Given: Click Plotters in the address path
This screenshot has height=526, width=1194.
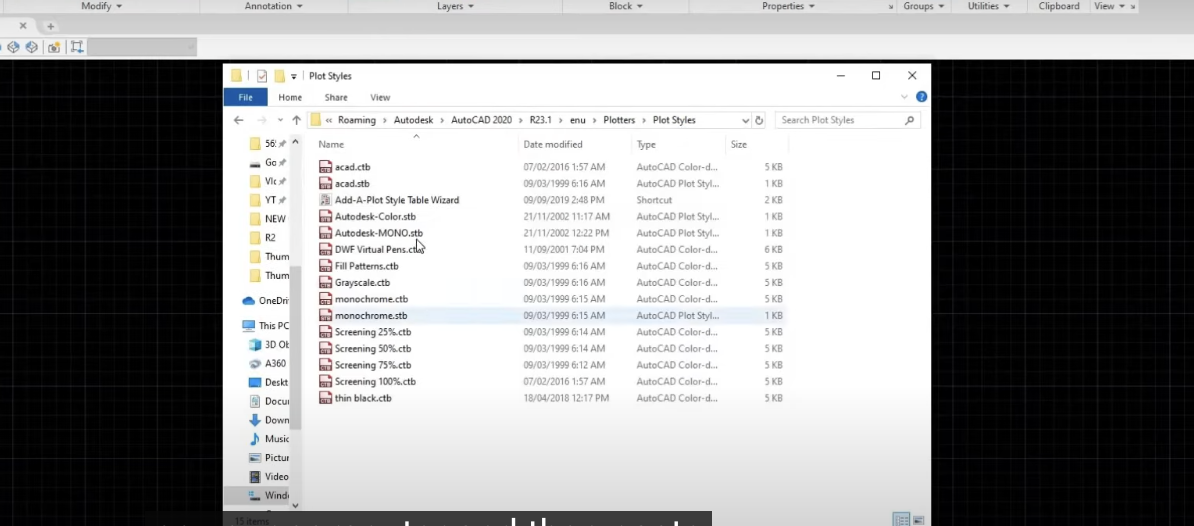Looking at the screenshot, I should (x=619, y=120).
